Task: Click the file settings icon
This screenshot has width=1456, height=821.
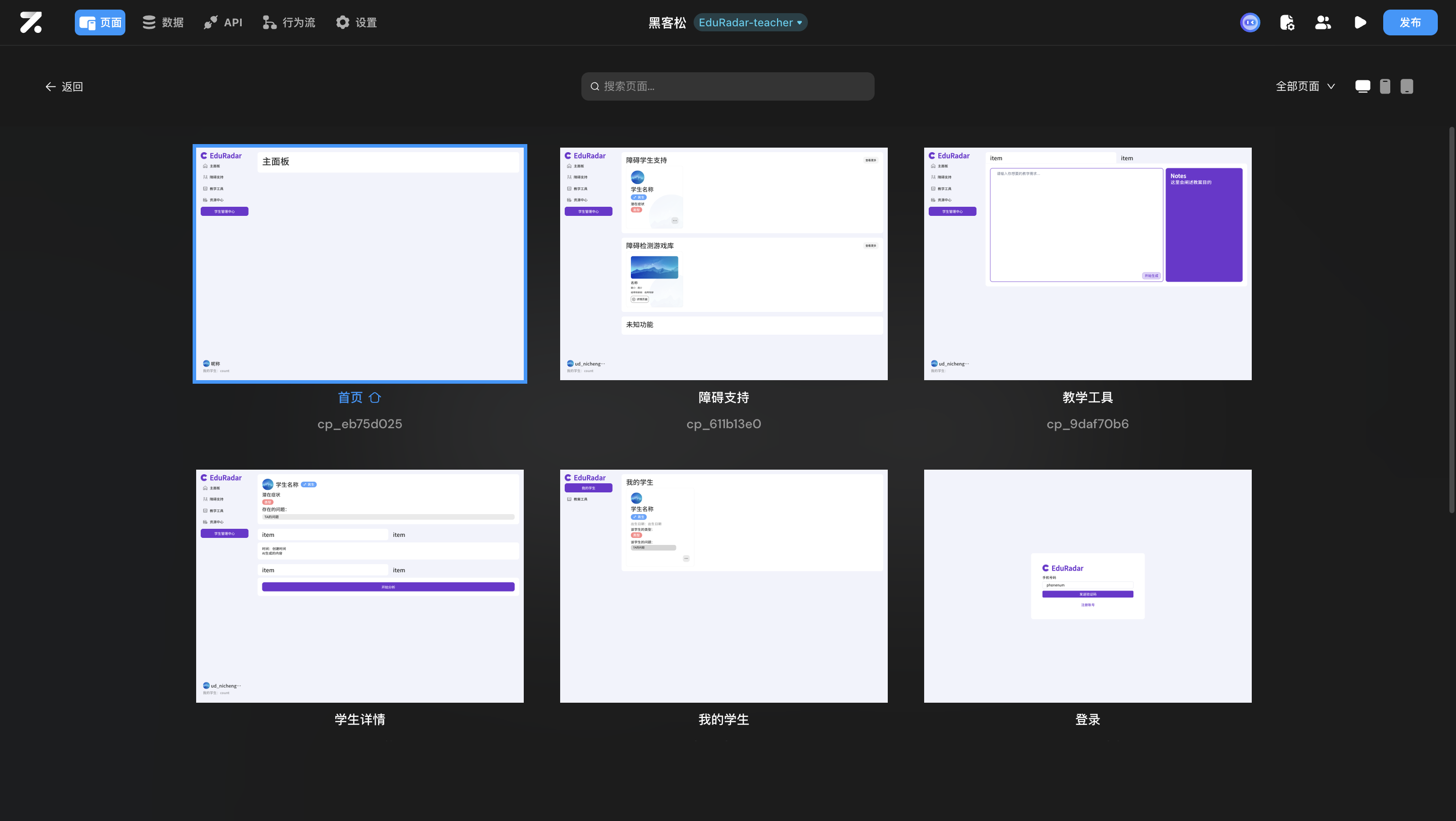Action: (x=1287, y=23)
